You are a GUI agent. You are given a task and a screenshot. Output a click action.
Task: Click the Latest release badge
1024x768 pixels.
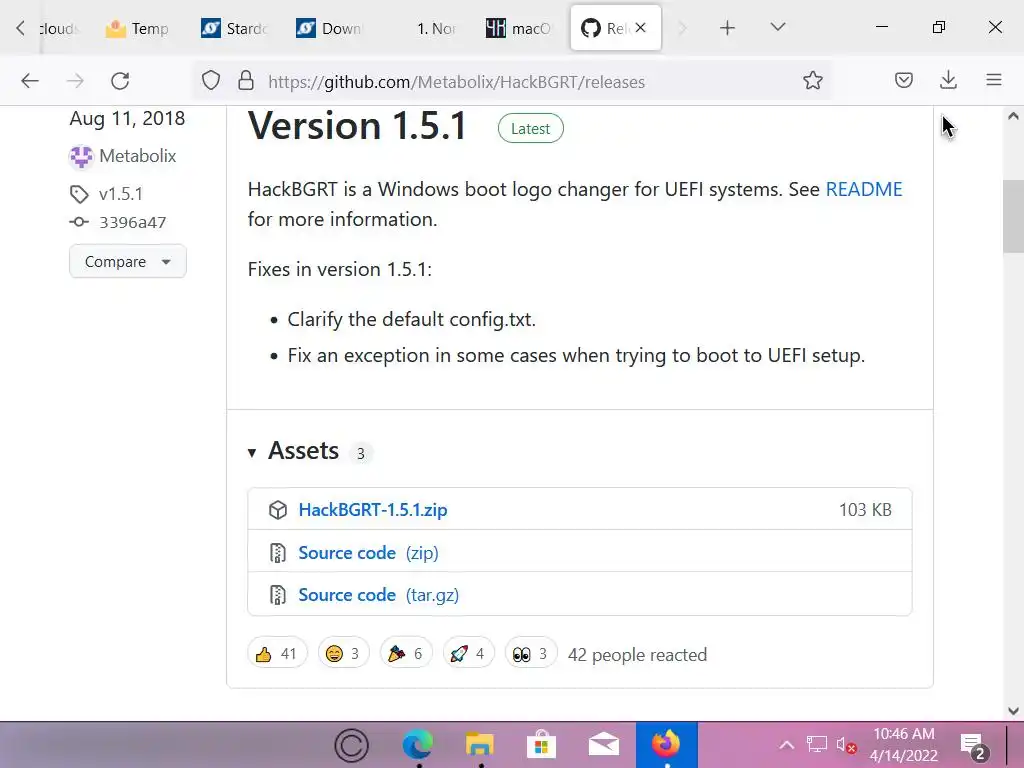530,129
